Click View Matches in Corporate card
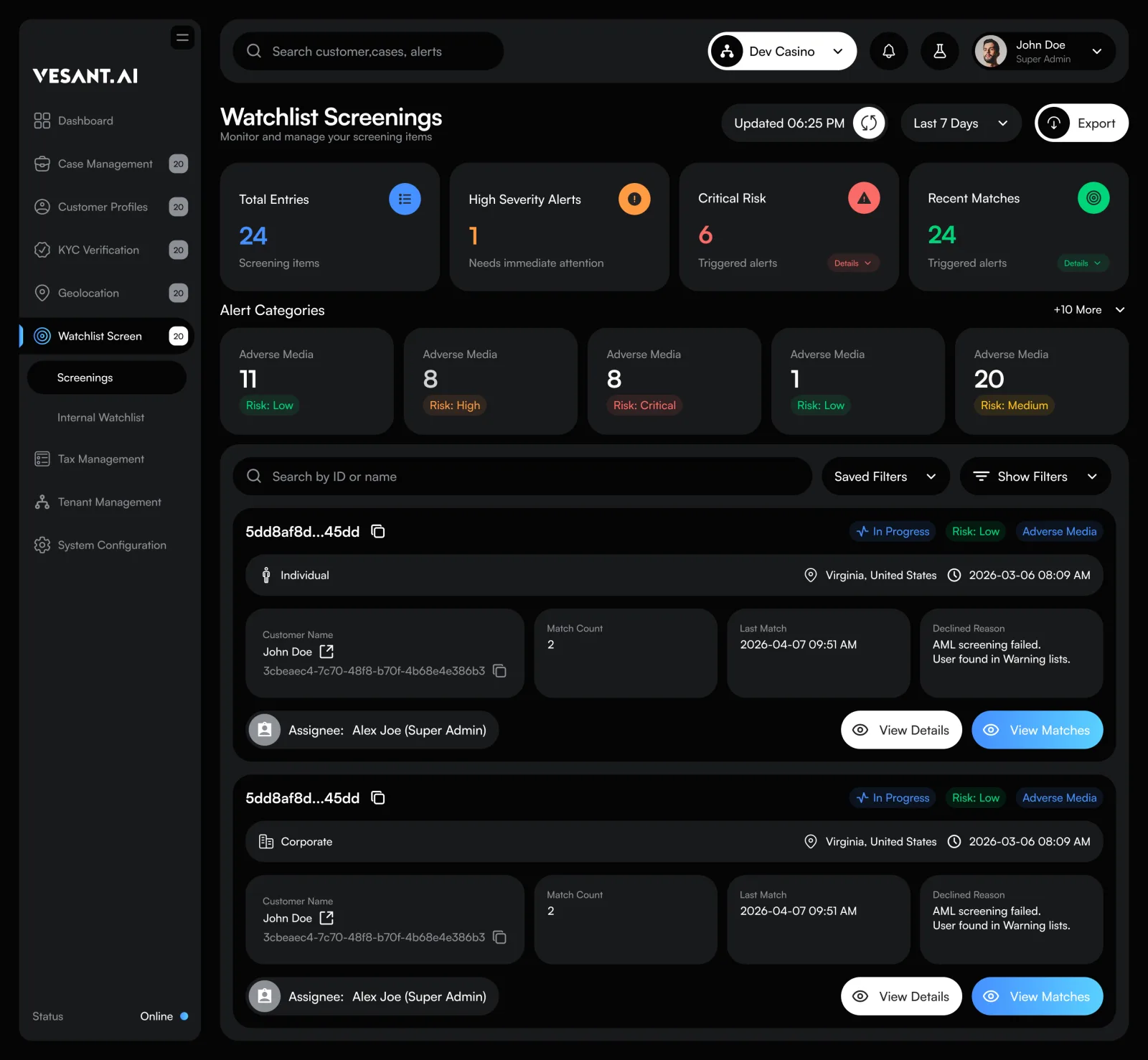This screenshot has height=1060, width=1148. 1037,995
